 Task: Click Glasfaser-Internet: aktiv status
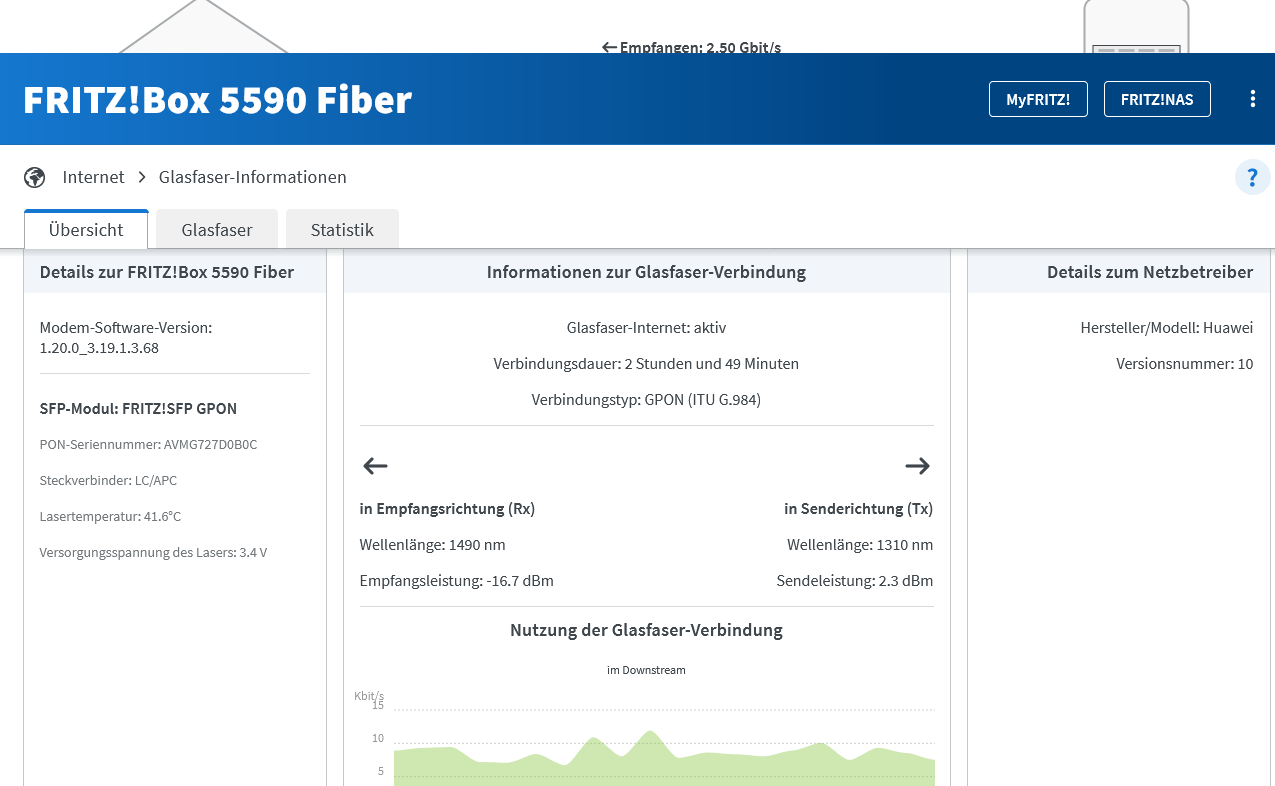coord(646,327)
